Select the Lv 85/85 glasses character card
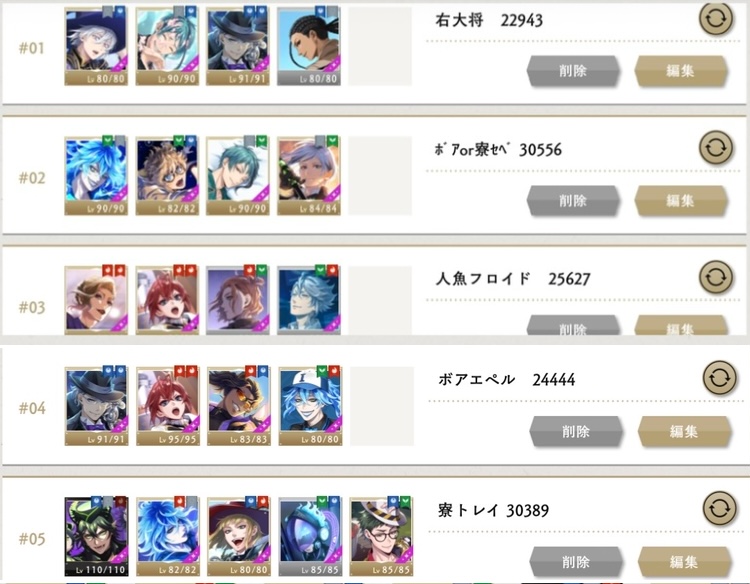The width and height of the screenshot is (750, 584). pyautogui.click(x=381, y=536)
